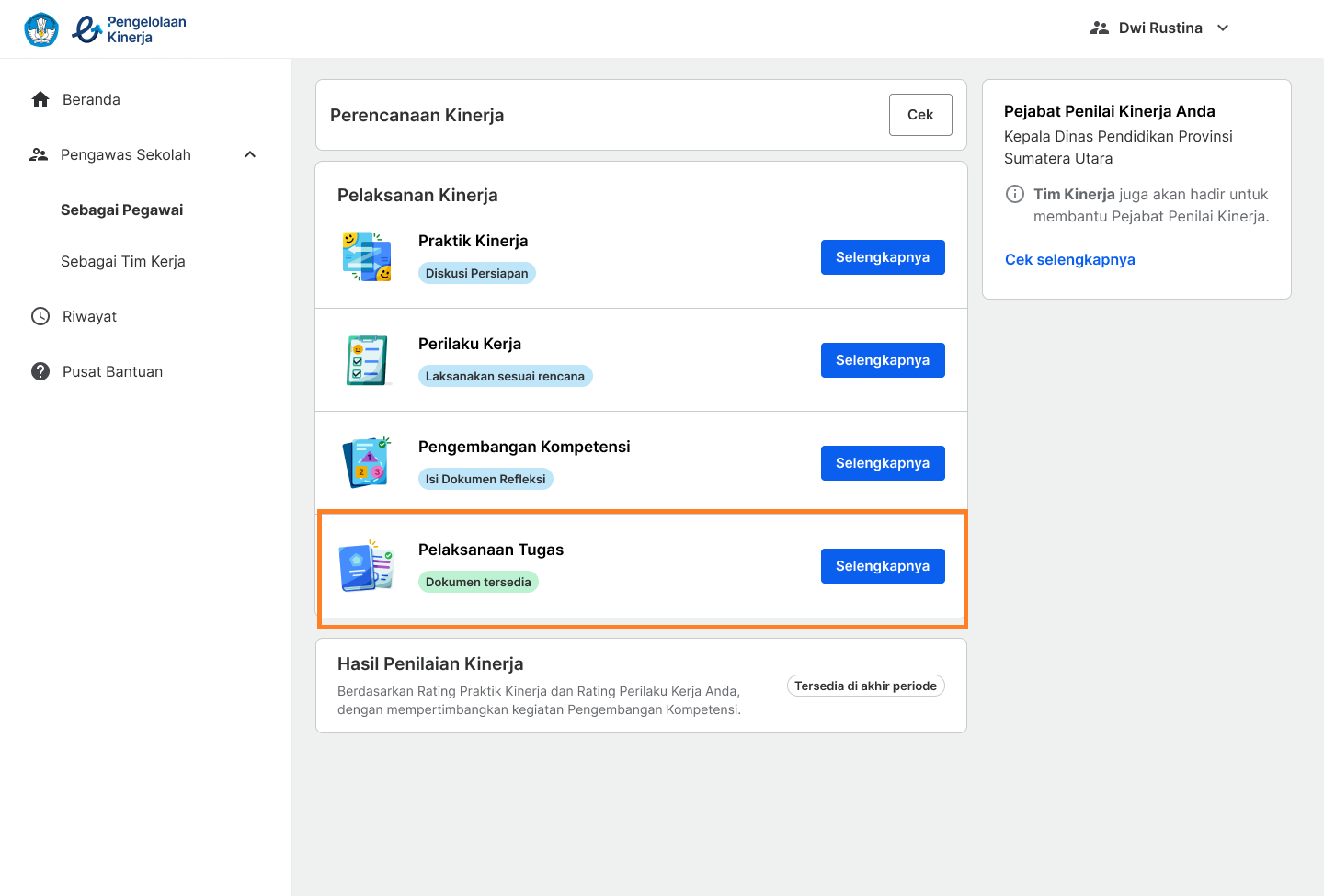Click the Riwayat clock icon
The width and height of the screenshot is (1324, 896).
coord(40,316)
